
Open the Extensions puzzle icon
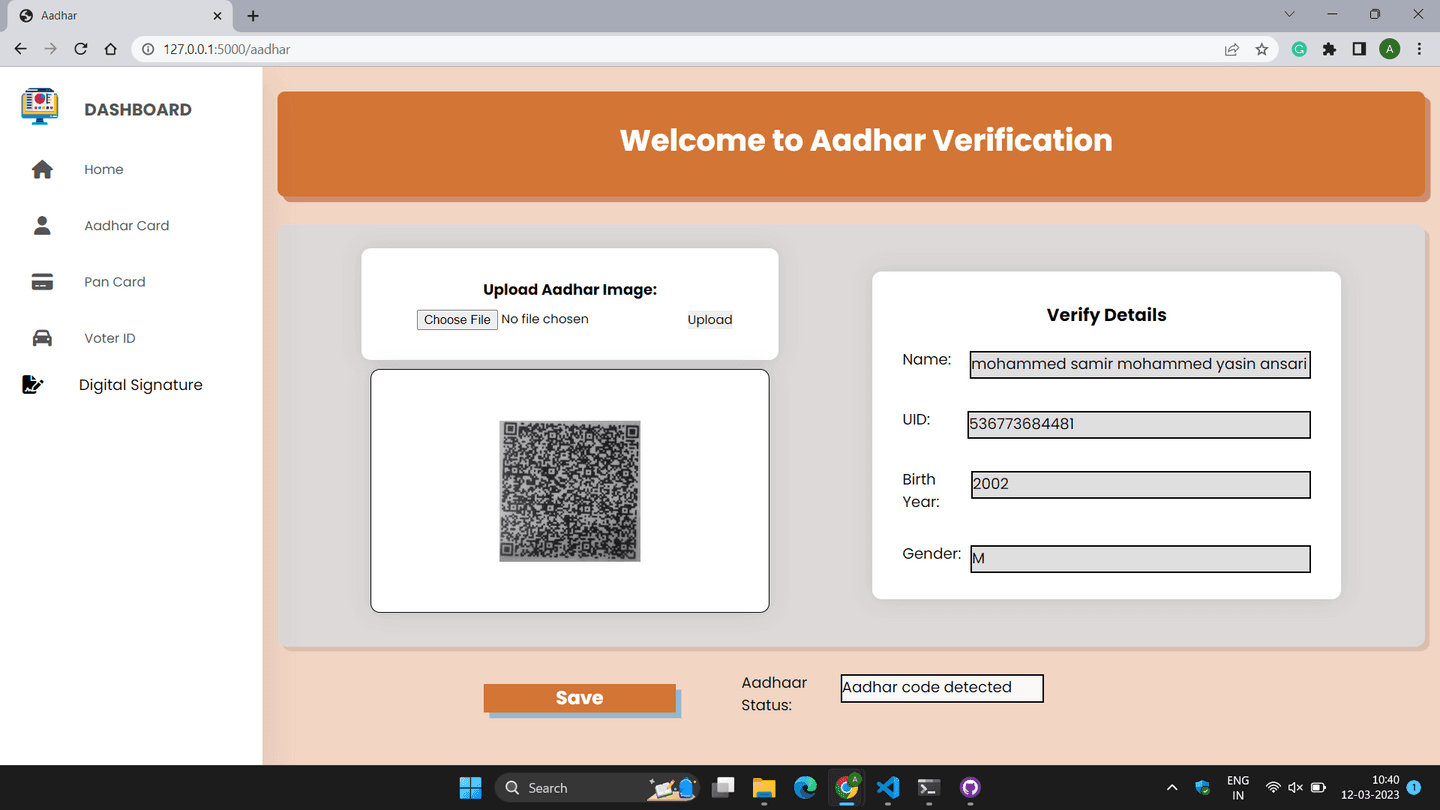click(1329, 49)
